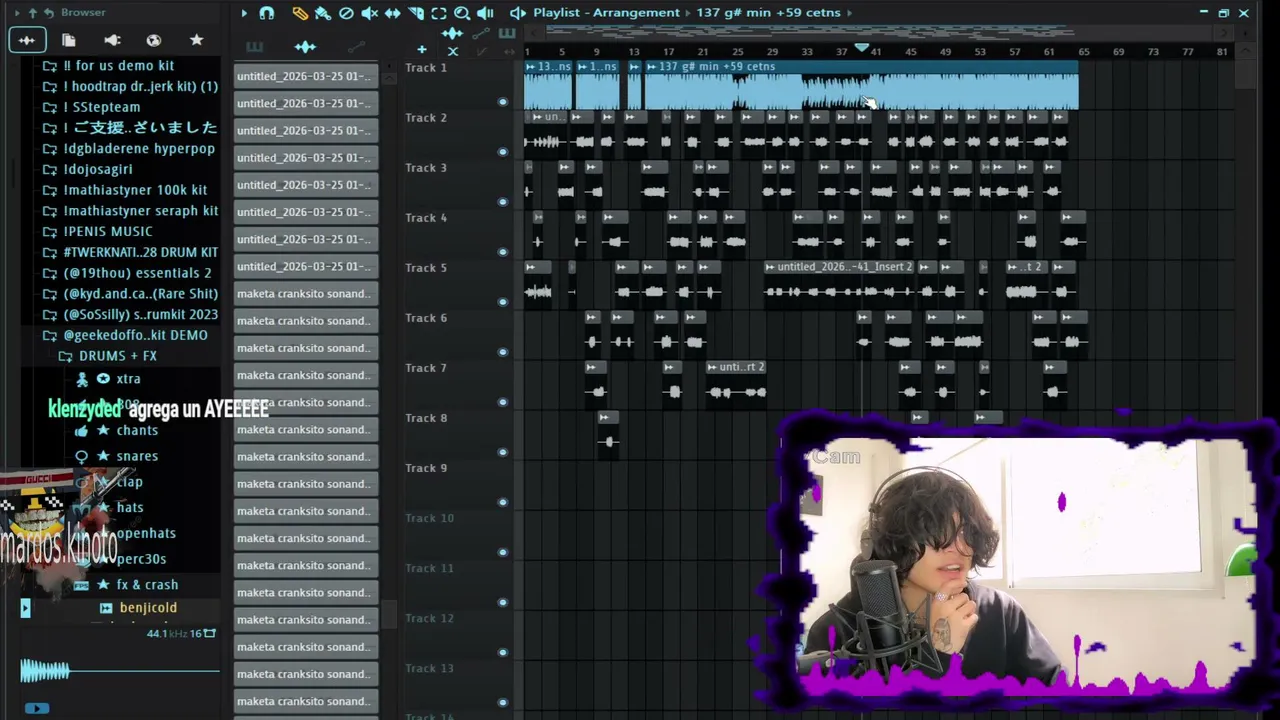Select the (@19thou) essentials 2 folder

[137, 273]
